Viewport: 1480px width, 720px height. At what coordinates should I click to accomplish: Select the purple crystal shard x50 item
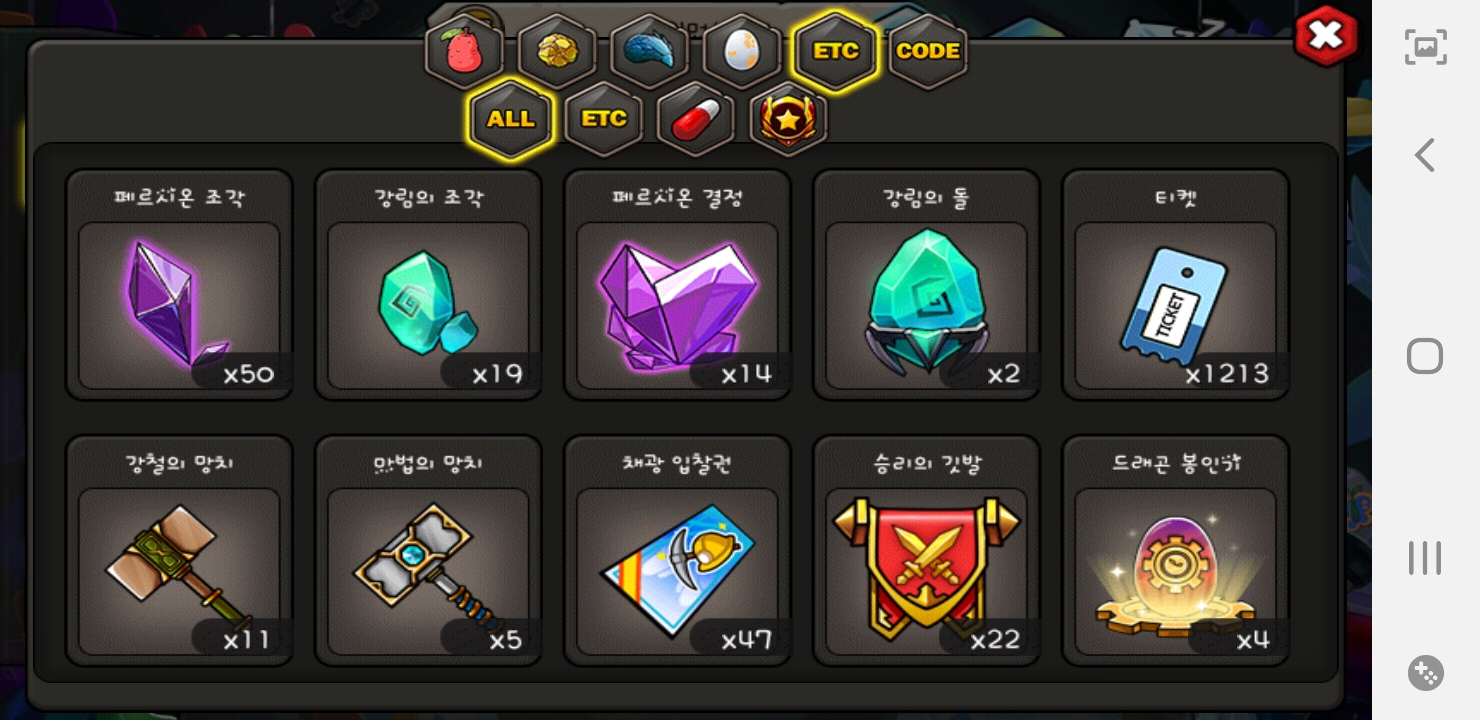(179, 285)
